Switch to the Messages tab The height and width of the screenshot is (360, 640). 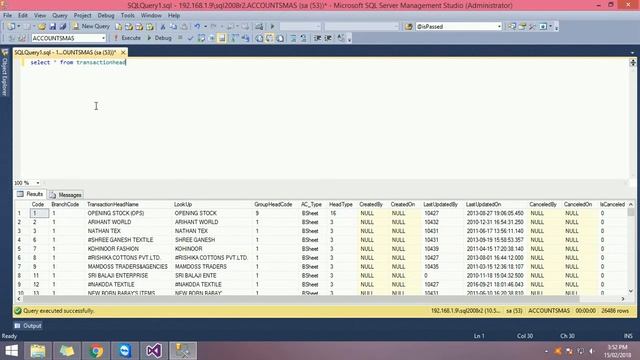coord(66,195)
